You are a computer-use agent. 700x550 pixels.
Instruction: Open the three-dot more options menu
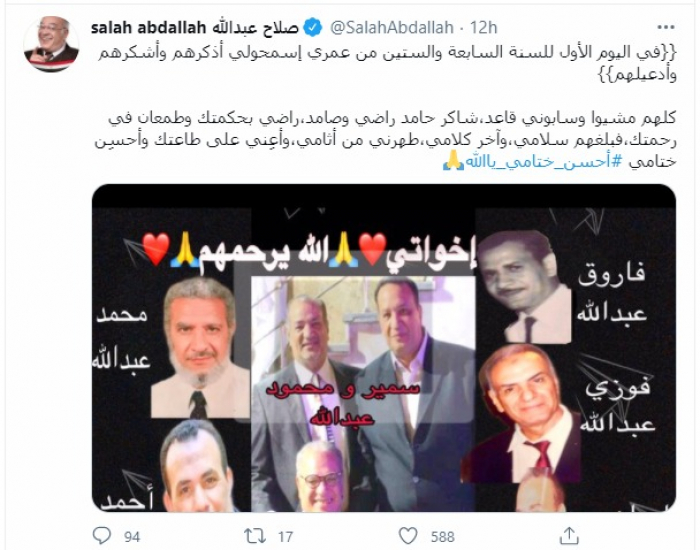666,28
